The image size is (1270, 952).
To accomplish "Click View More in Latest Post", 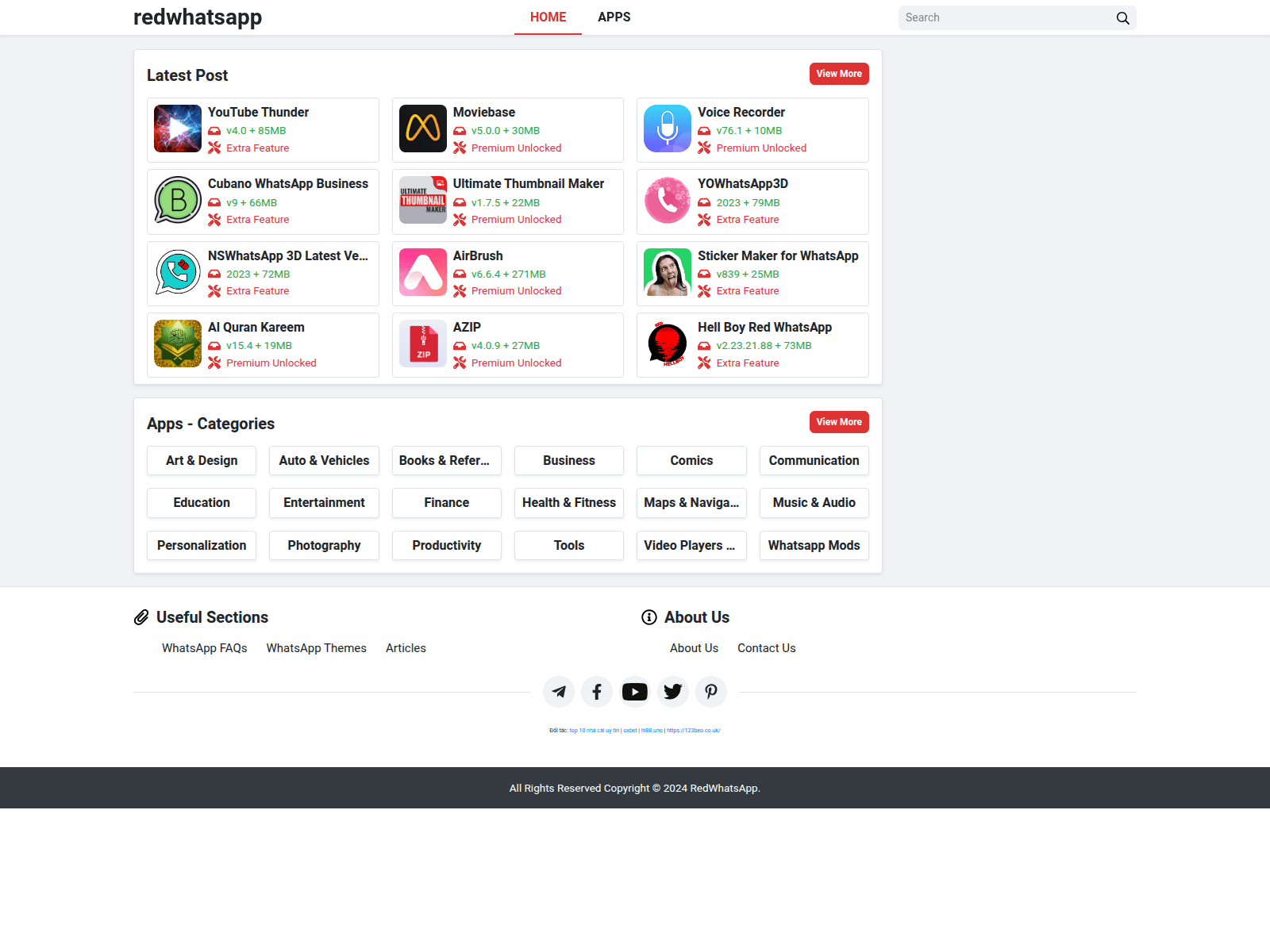I will coord(839,74).
